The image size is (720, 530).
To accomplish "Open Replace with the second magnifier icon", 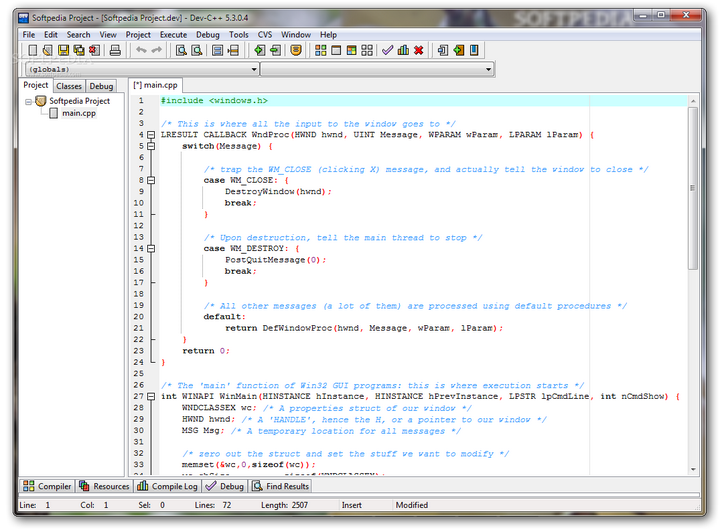I will [x=197, y=50].
